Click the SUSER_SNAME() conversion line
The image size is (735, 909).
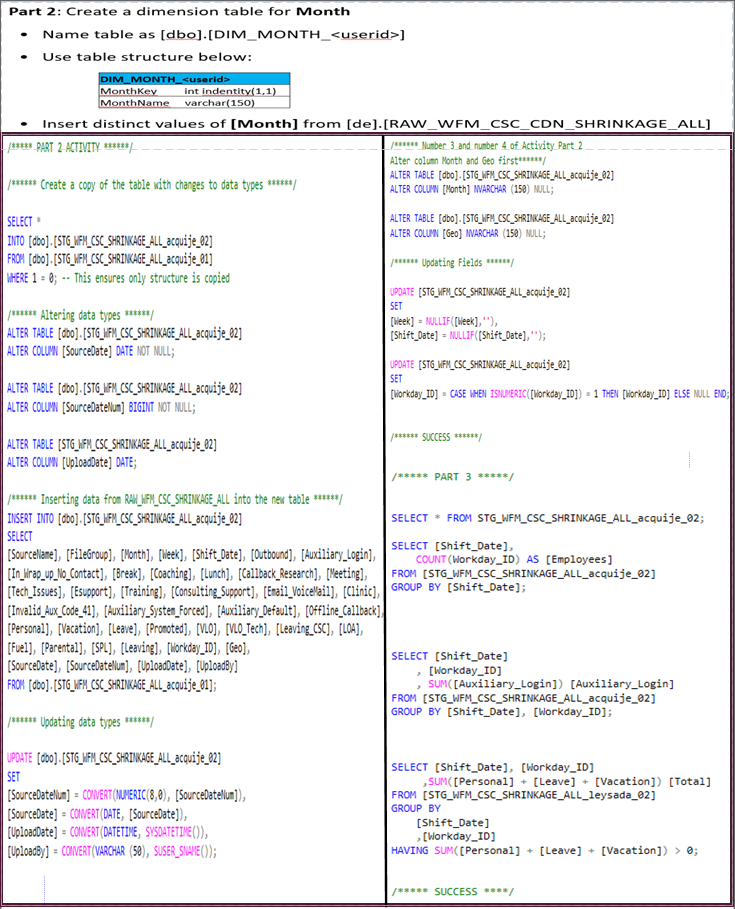[111, 851]
